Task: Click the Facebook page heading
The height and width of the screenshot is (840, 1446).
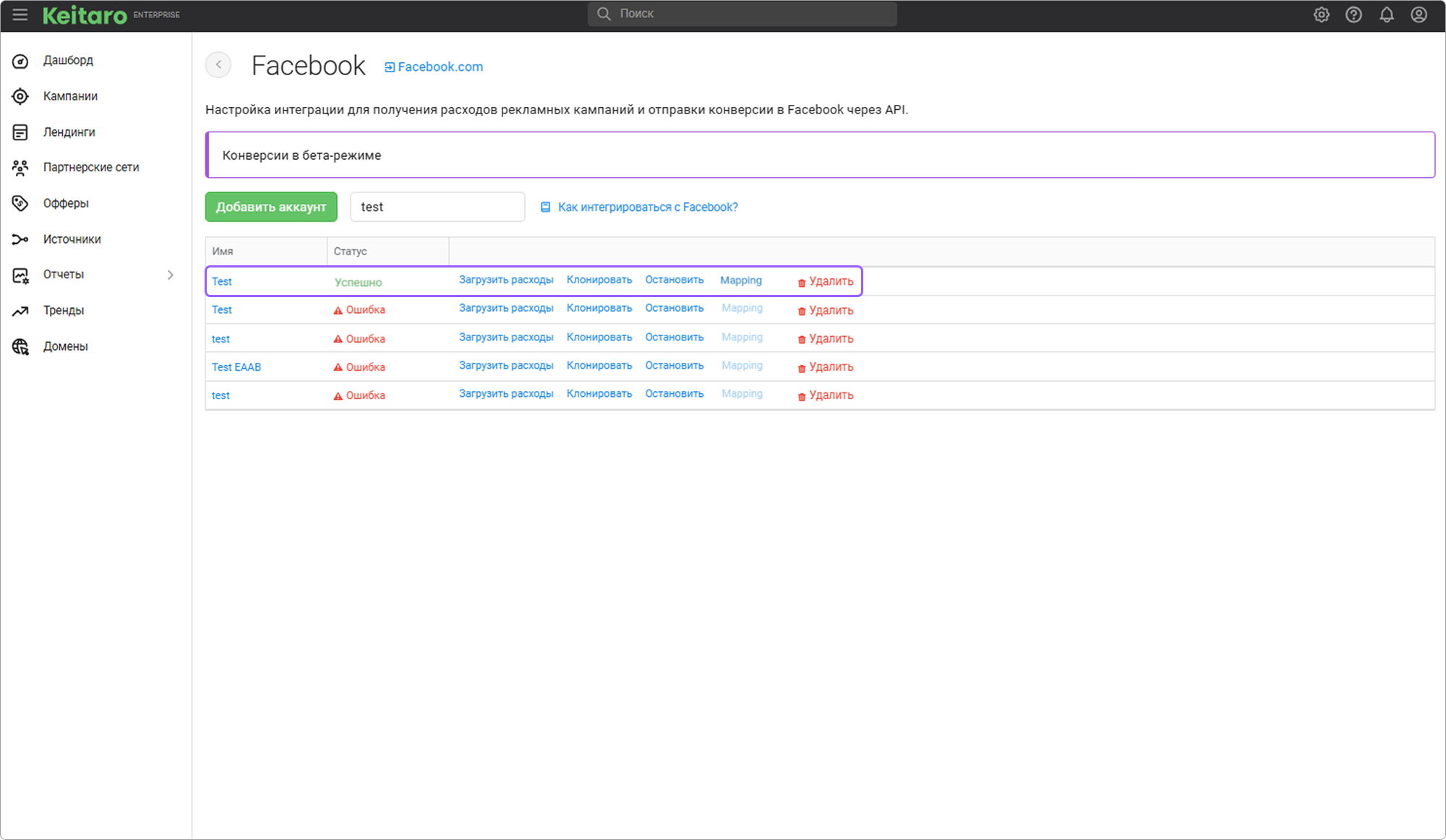Action: (309, 66)
